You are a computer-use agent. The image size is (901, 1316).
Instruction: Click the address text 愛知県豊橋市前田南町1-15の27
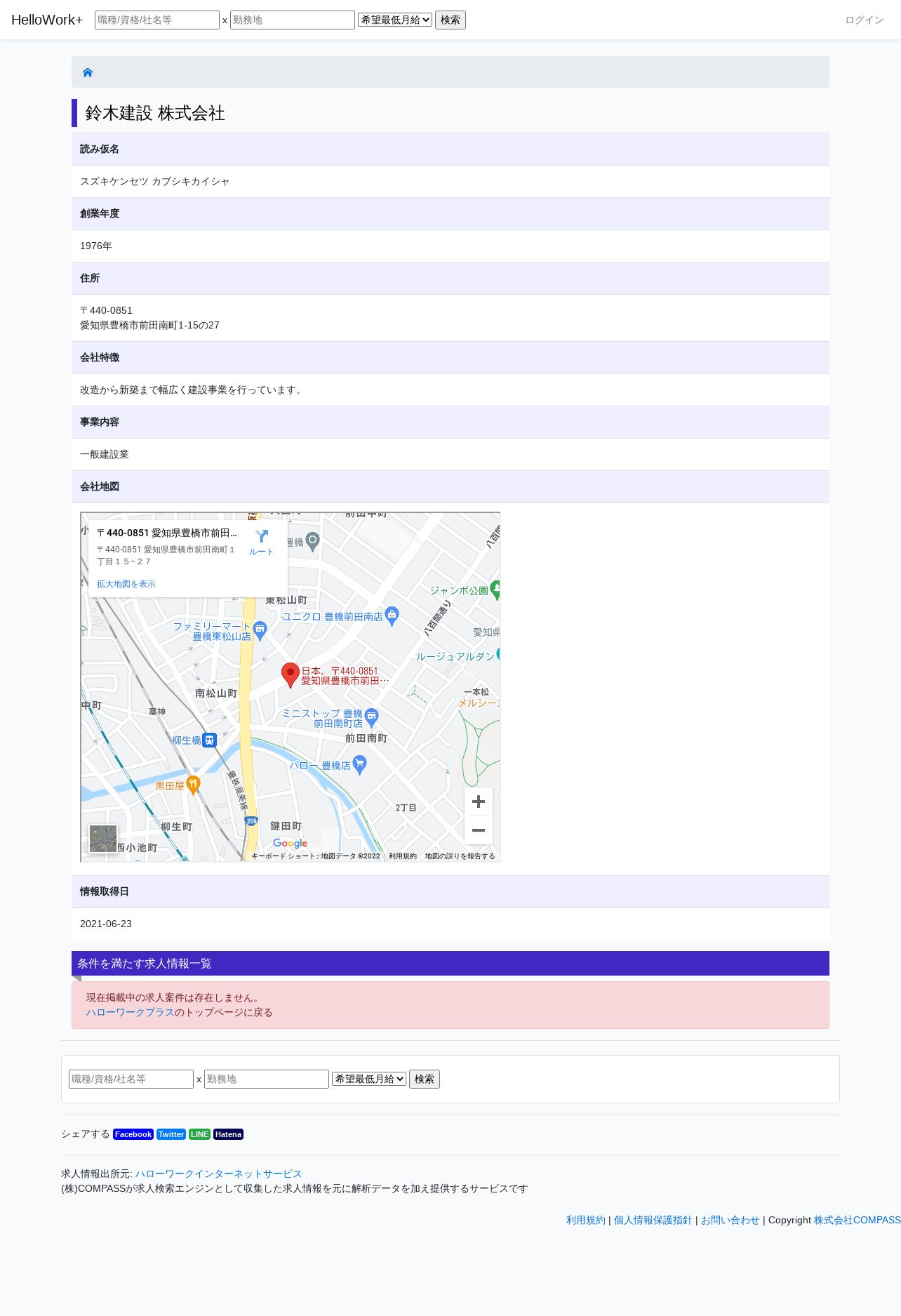point(149,325)
